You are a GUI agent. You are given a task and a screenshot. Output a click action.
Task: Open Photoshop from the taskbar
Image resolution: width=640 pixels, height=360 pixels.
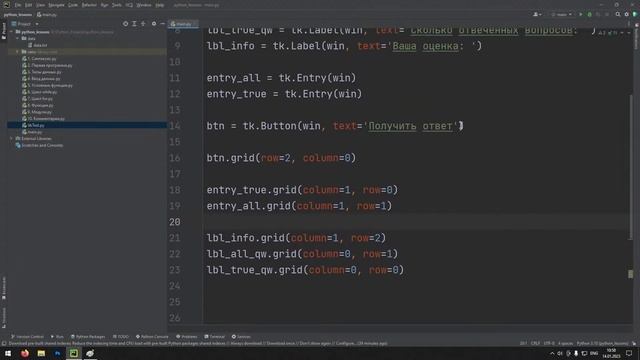point(57,353)
